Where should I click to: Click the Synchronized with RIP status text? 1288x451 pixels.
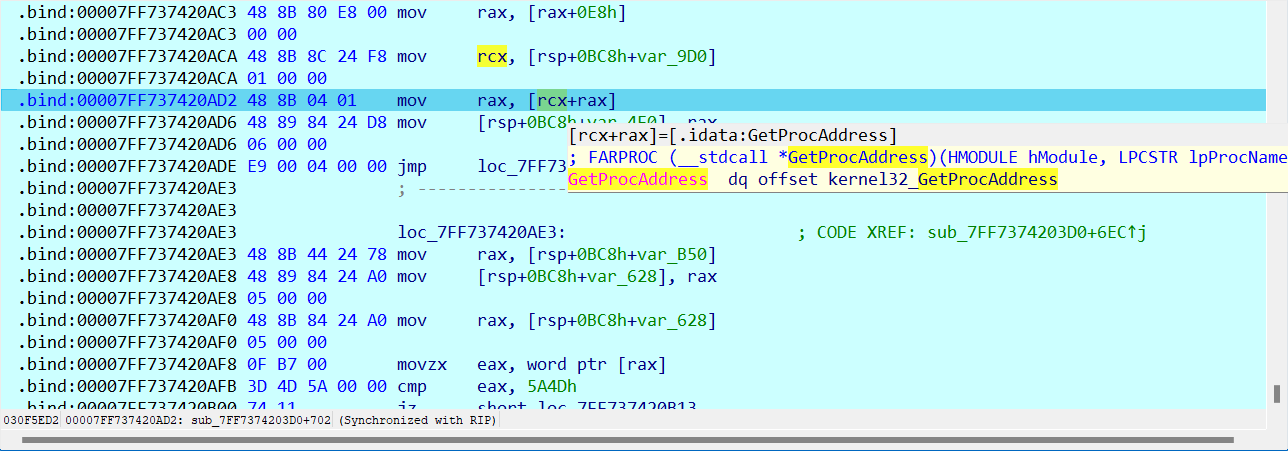click(x=418, y=421)
